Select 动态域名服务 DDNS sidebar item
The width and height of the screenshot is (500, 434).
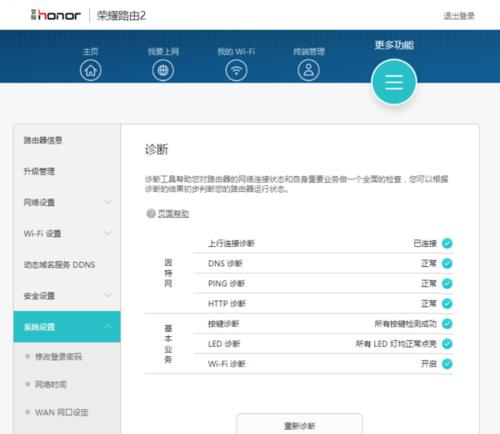coord(59,265)
